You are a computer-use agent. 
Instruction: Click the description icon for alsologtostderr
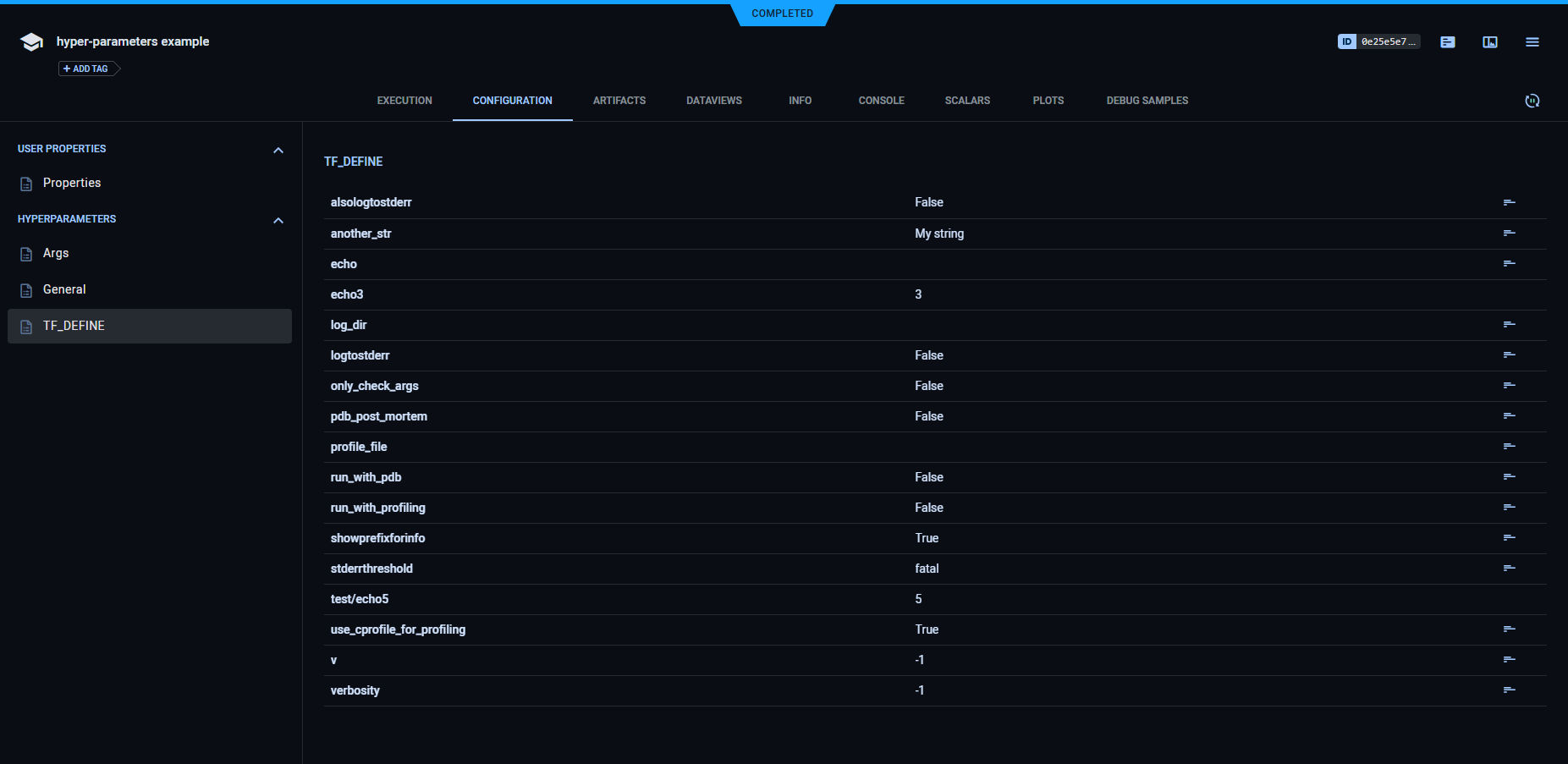pyautogui.click(x=1509, y=202)
